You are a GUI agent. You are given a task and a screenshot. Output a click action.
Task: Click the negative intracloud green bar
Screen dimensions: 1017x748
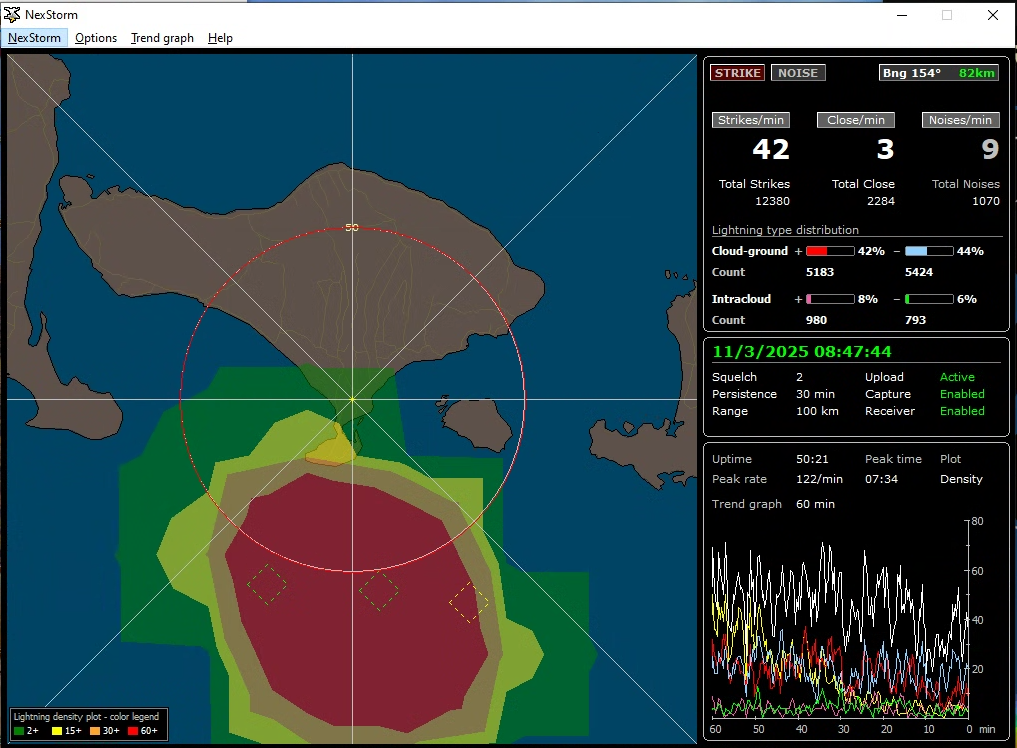928,299
